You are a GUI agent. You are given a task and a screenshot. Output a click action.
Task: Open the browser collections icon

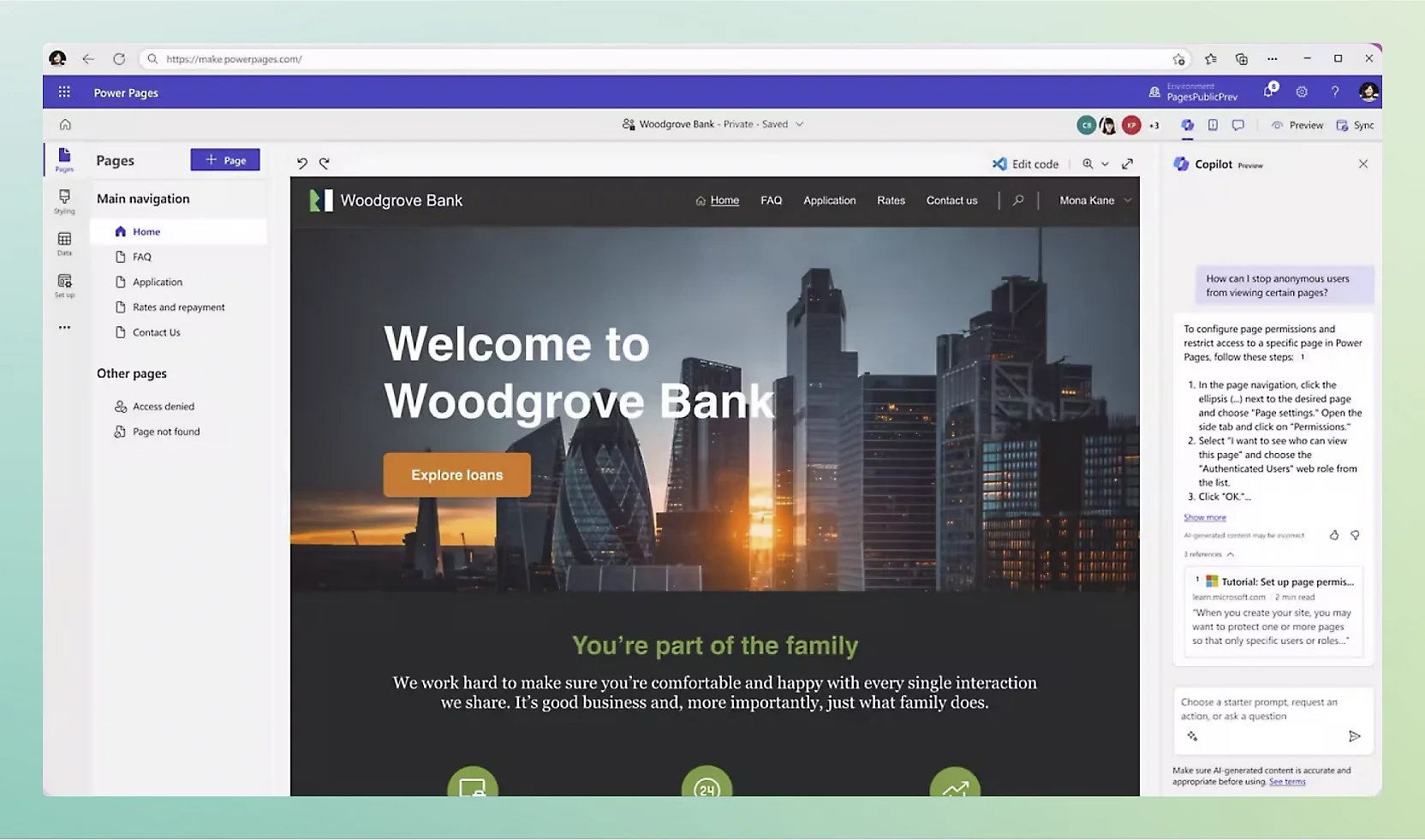(1242, 59)
